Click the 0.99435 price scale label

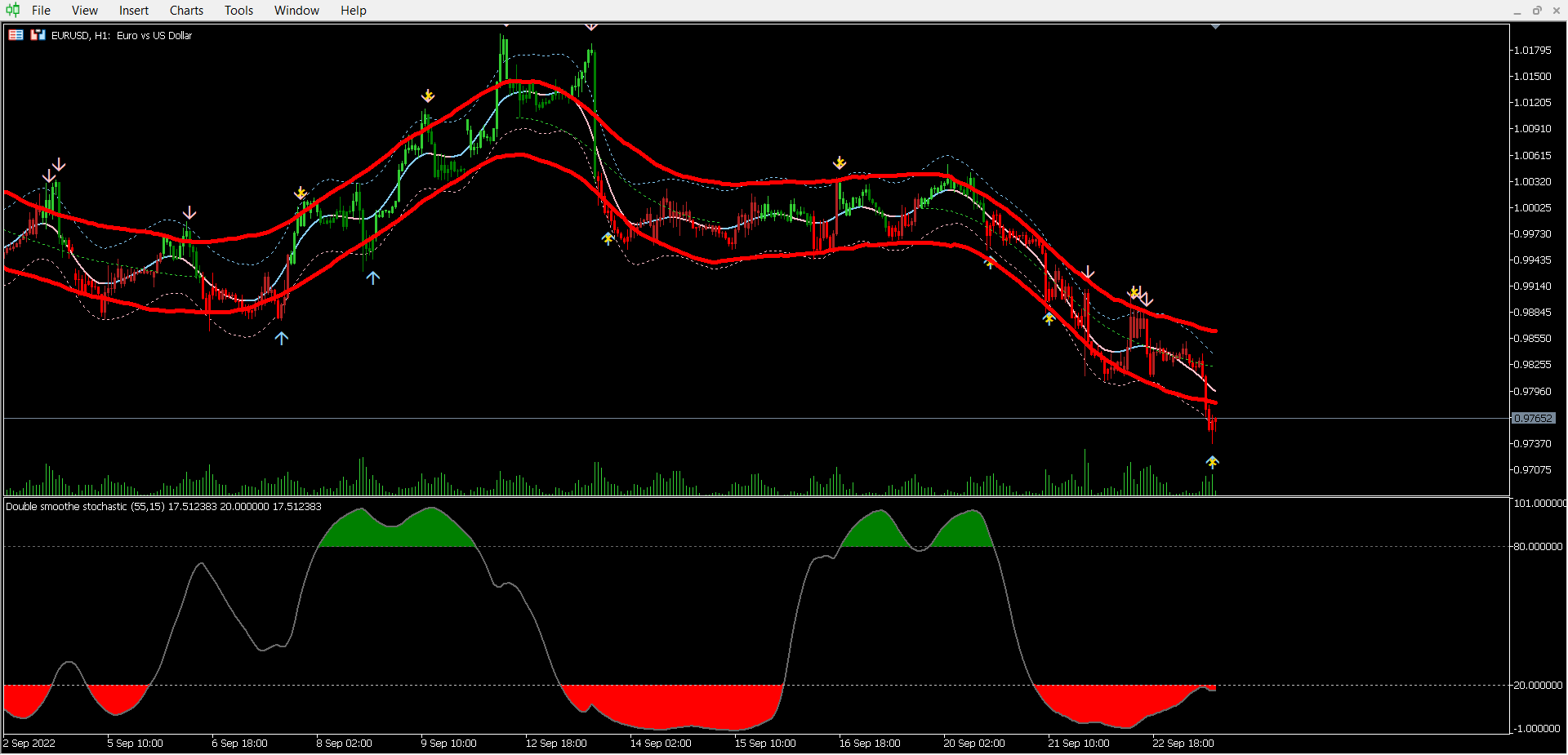(x=1532, y=260)
